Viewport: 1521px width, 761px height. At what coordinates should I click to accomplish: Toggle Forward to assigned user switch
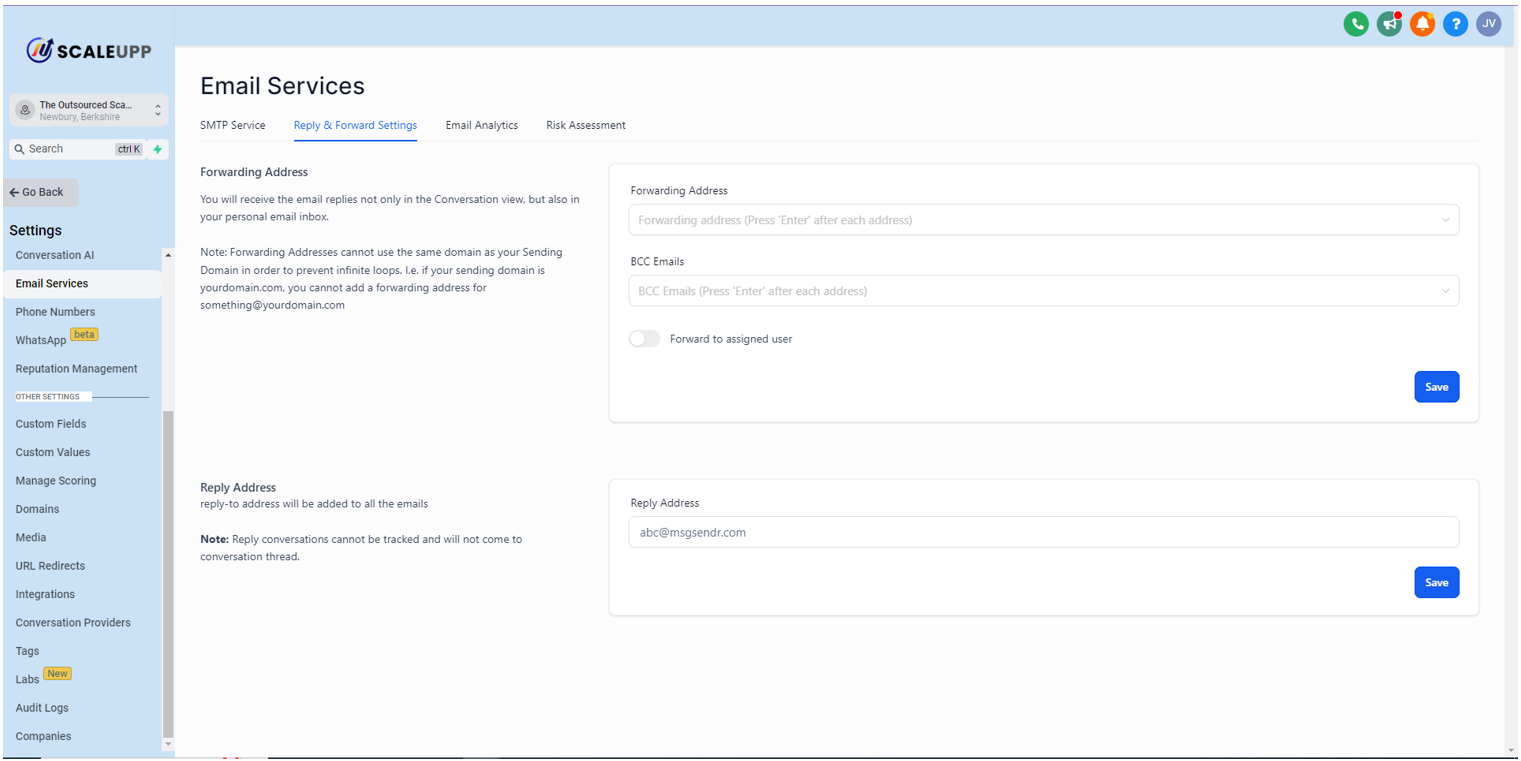click(x=645, y=339)
